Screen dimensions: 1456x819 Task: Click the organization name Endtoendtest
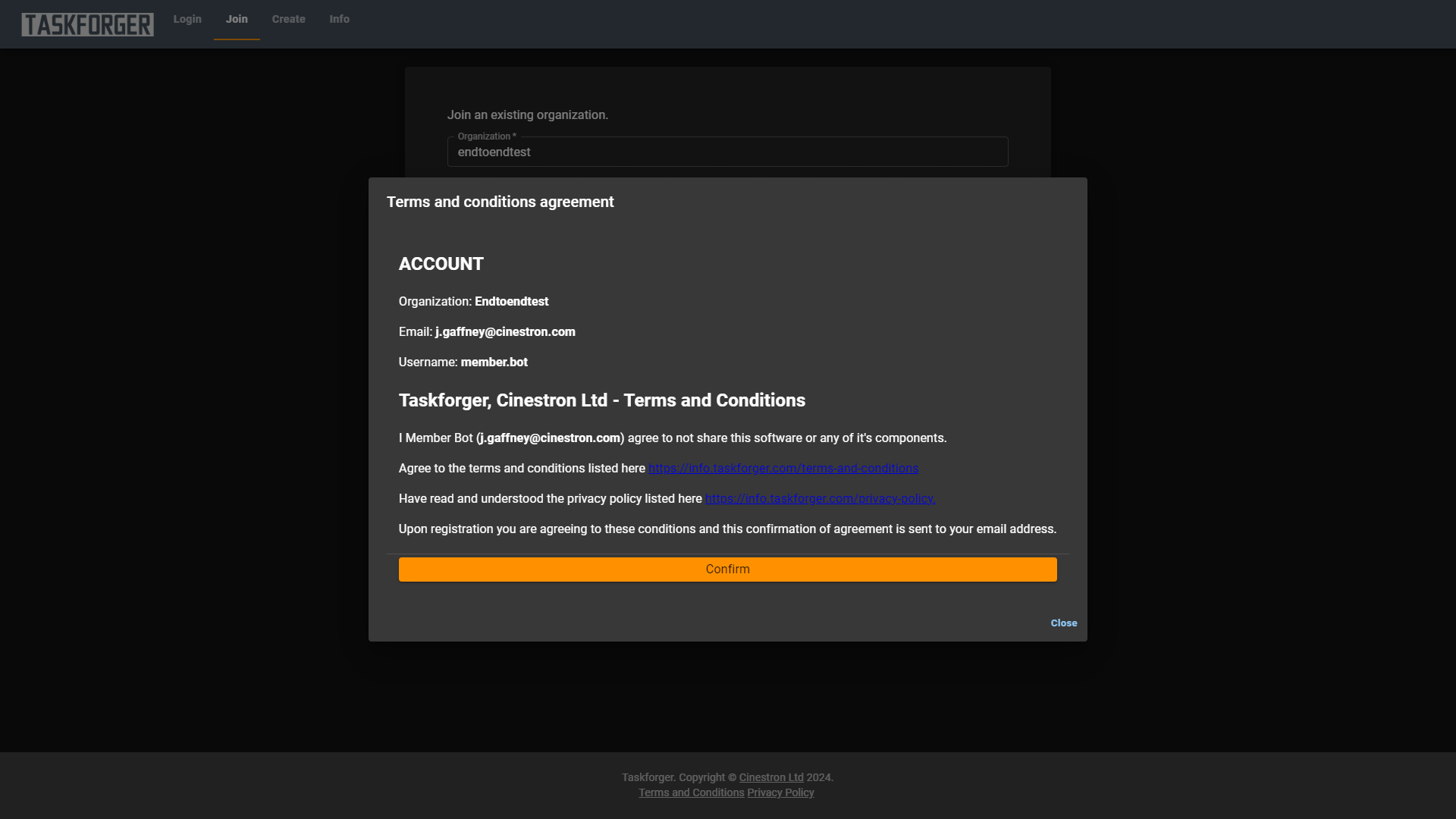click(x=511, y=302)
